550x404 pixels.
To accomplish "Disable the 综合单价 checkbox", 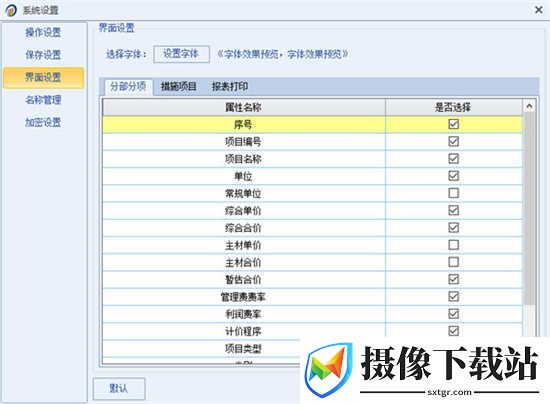I will (453, 210).
